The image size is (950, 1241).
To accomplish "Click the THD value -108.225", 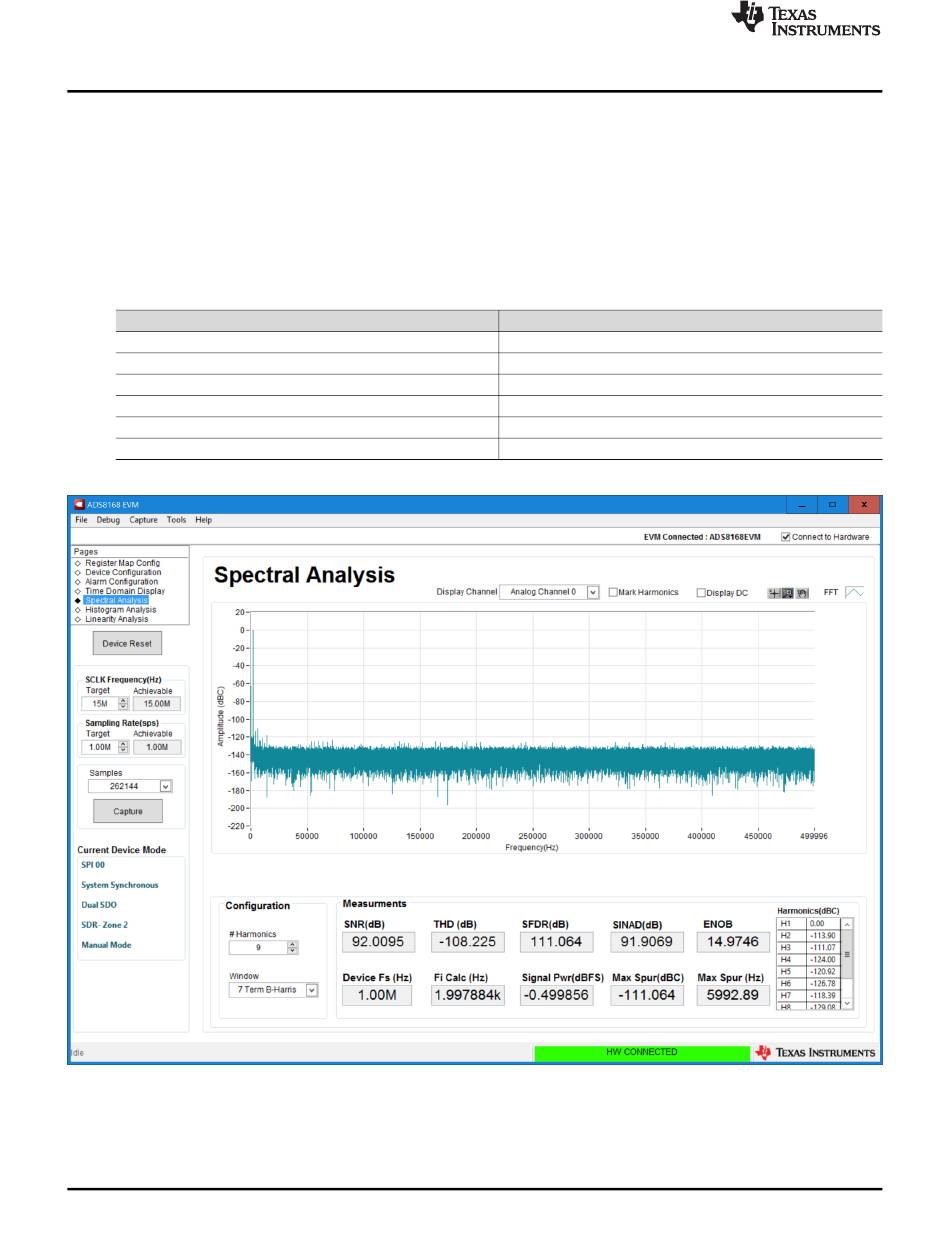I will click(467, 941).
